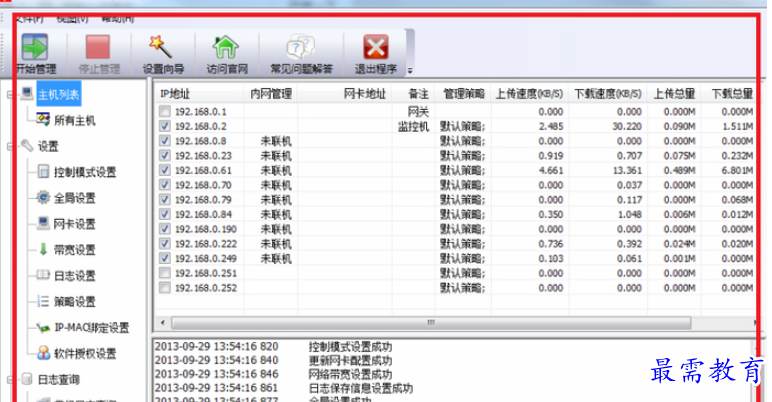Viewport: 772px width, 402px height.
Task: Select the 192.168.0.222 IP address row
Action: pos(206,244)
